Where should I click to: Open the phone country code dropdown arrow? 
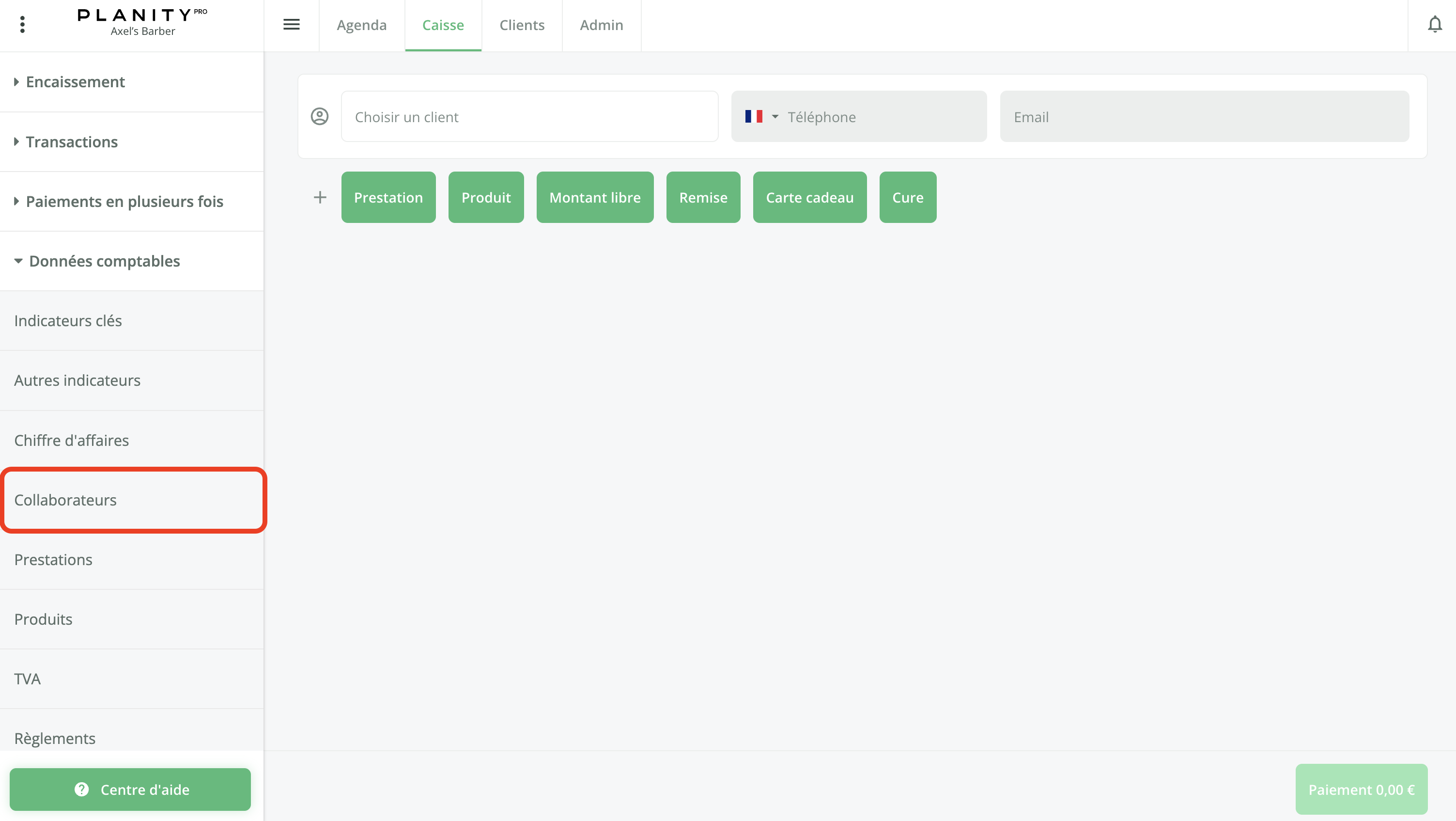point(775,116)
